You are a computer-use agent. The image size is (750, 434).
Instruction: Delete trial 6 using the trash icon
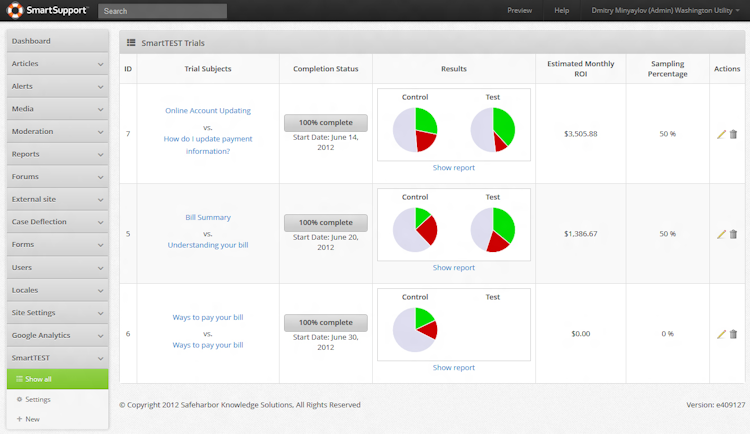(733, 334)
